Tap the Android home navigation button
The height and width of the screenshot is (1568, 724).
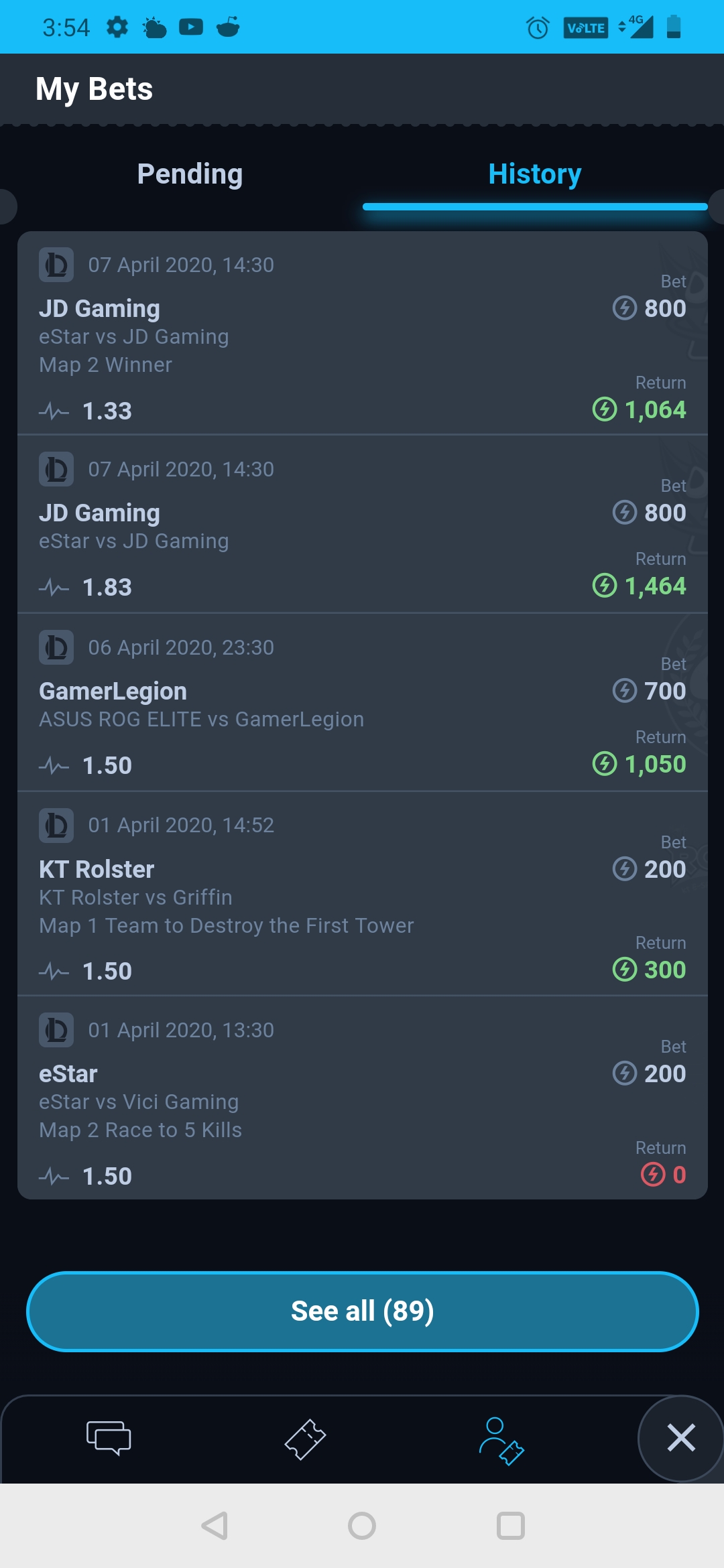[x=362, y=1526]
